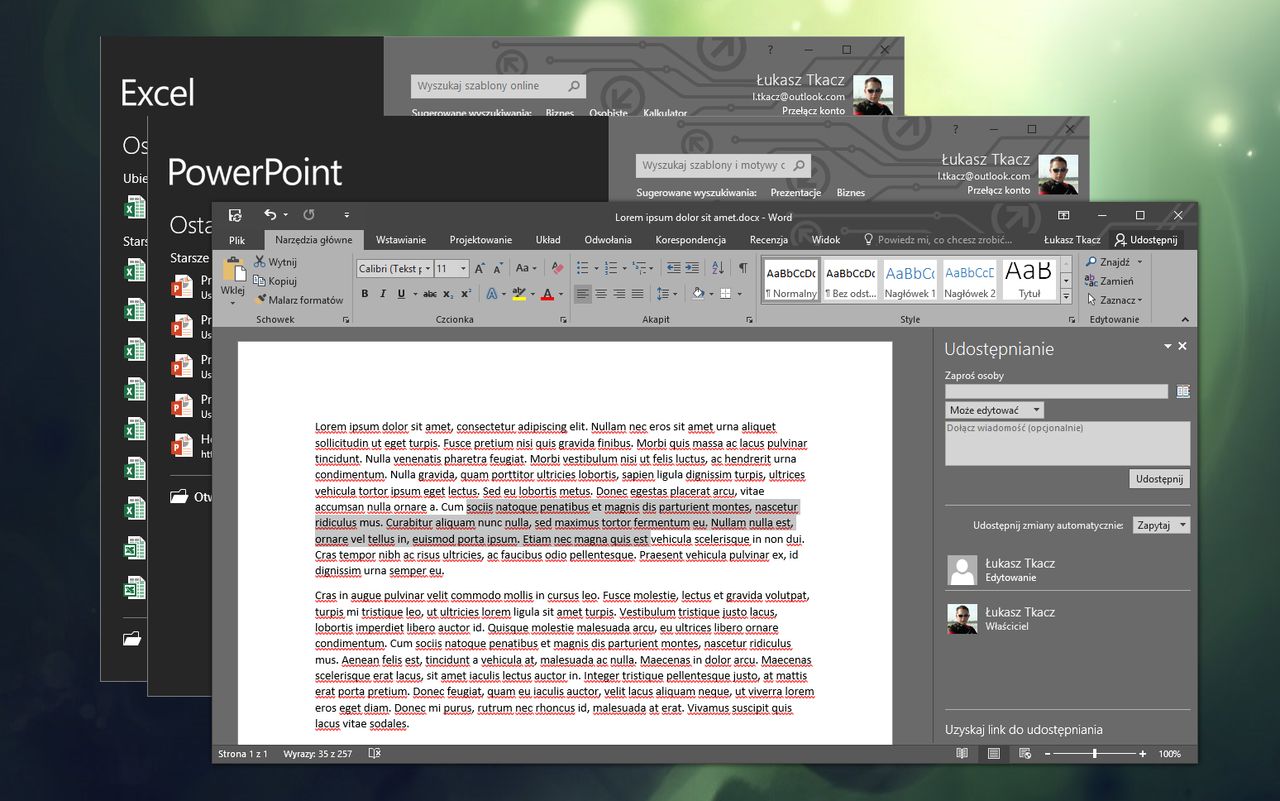The width and height of the screenshot is (1280, 801).
Task: Apply superscript formatting
Action: point(466,294)
